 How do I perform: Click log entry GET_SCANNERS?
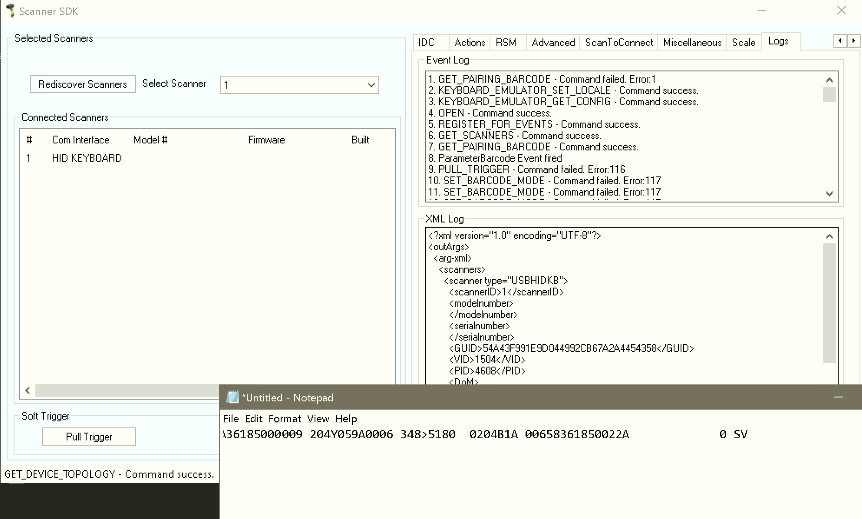515,136
